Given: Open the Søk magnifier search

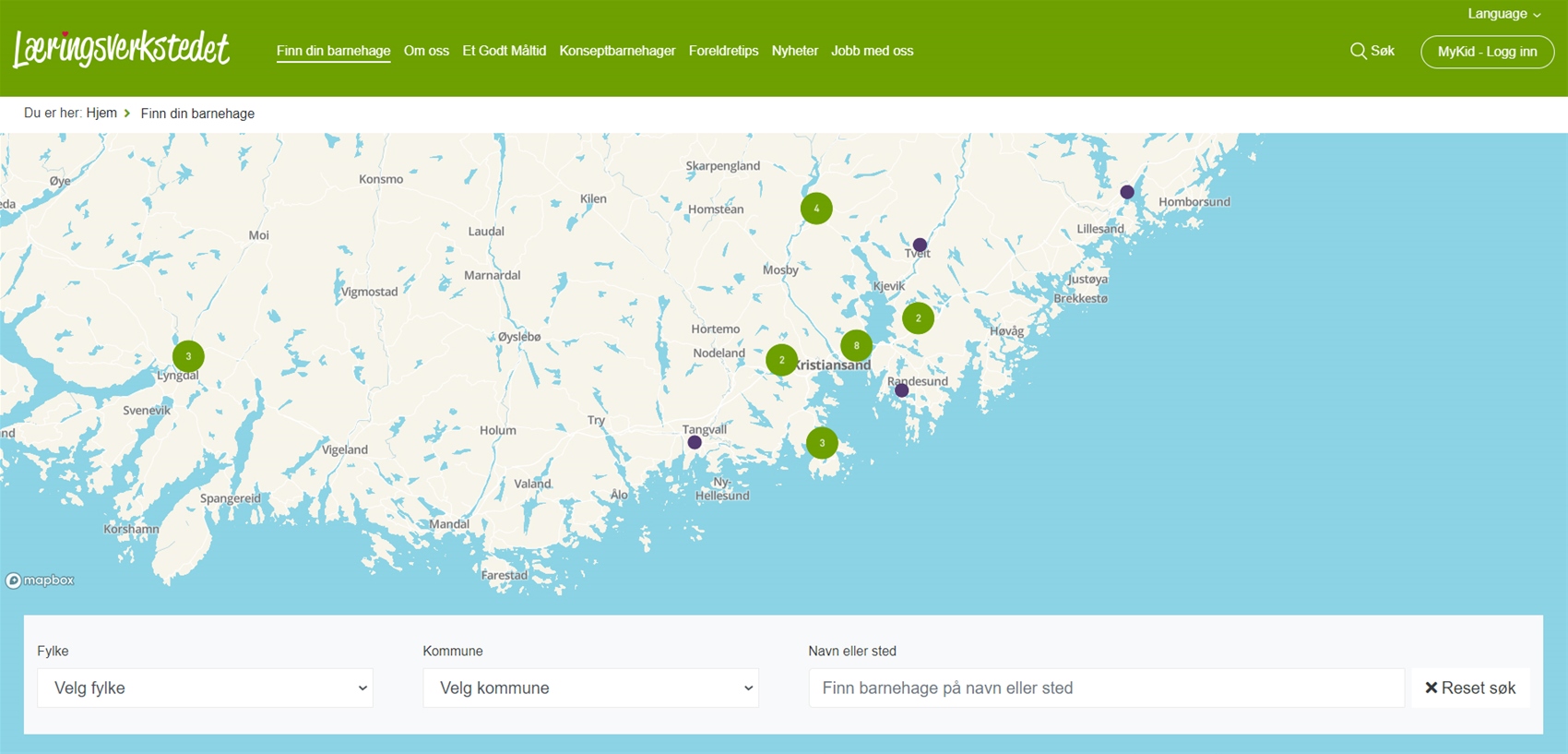Looking at the screenshot, I should click(x=1372, y=51).
